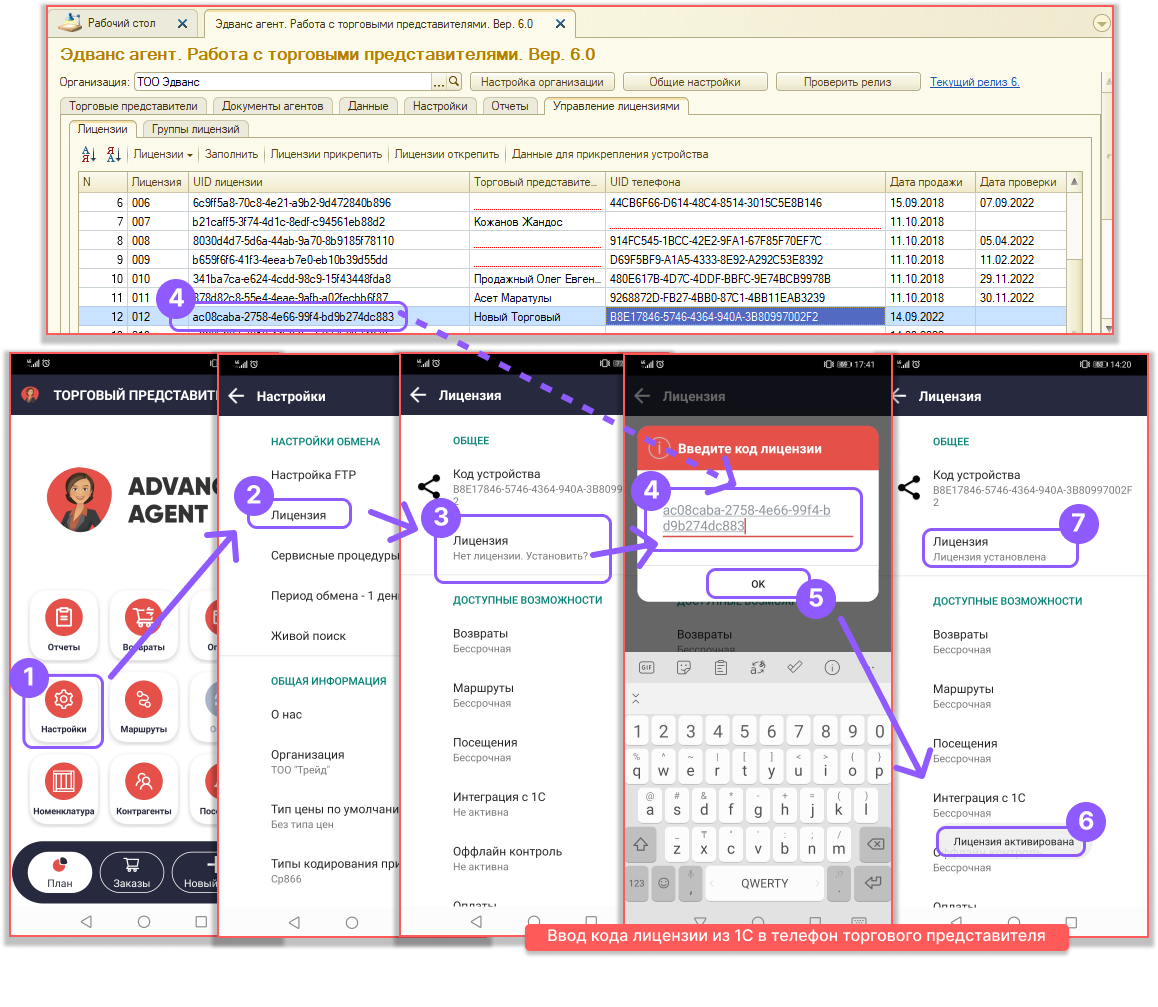The width and height of the screenshot is (1158, 1007).
Task: Close the Эдванс агент tab
Action: pyautogui.click(x=561, y=24)
